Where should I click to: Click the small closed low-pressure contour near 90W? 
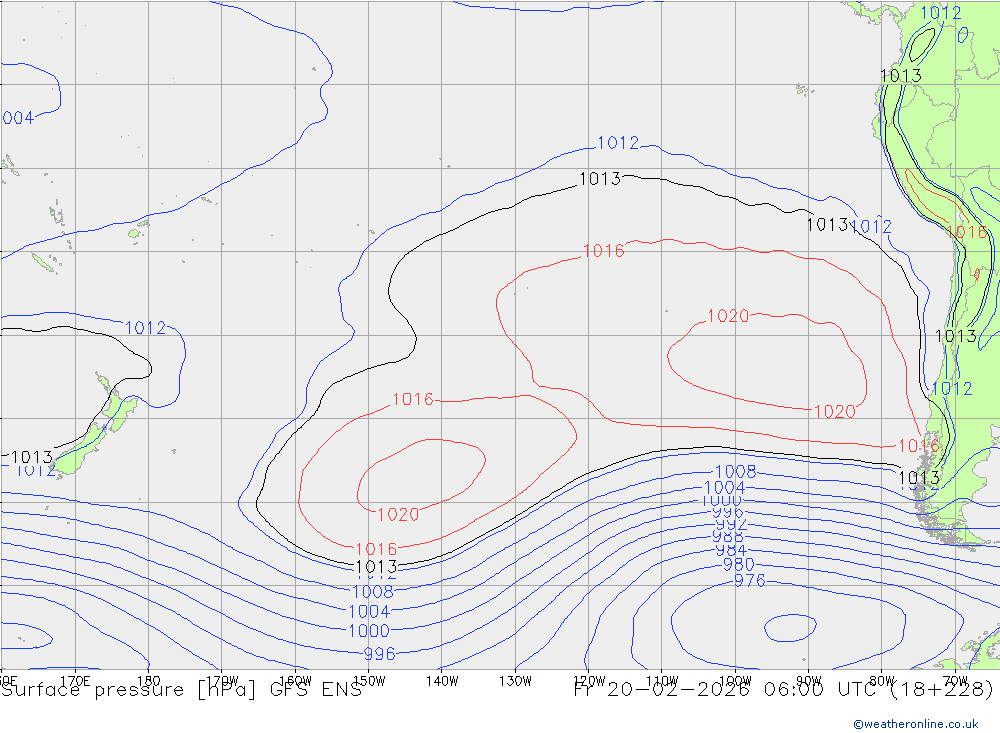point(791,627)
